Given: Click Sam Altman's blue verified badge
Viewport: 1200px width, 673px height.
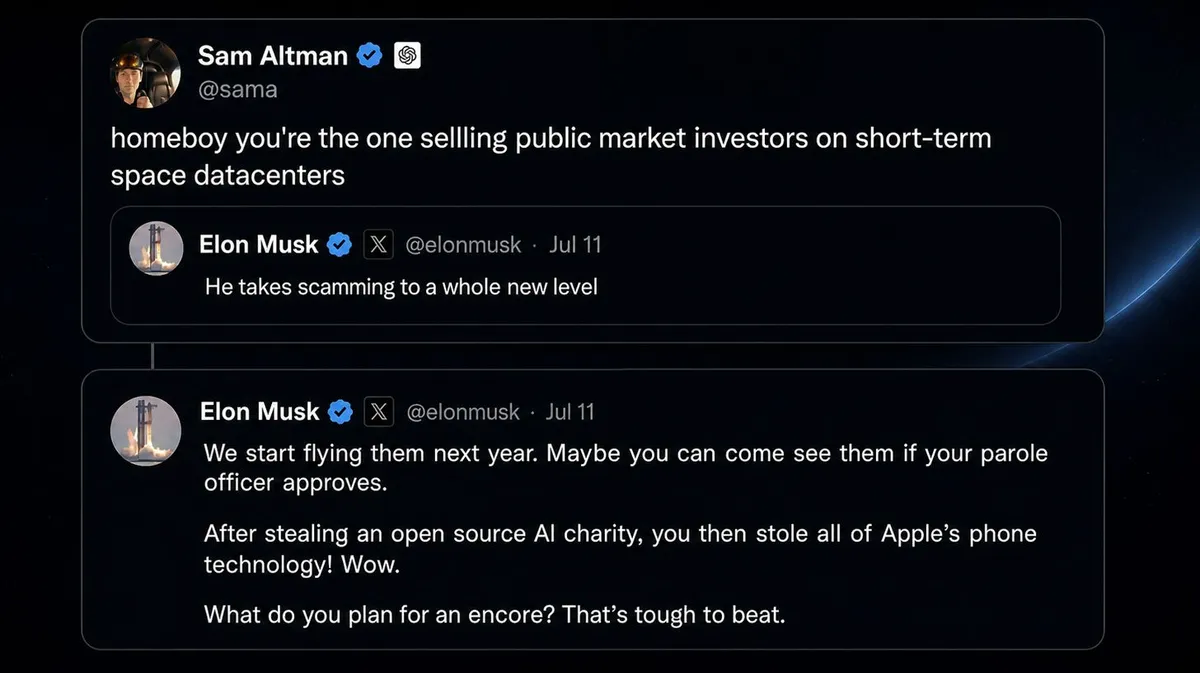Looking at the screenshot, I should click(x=370, y=56).
